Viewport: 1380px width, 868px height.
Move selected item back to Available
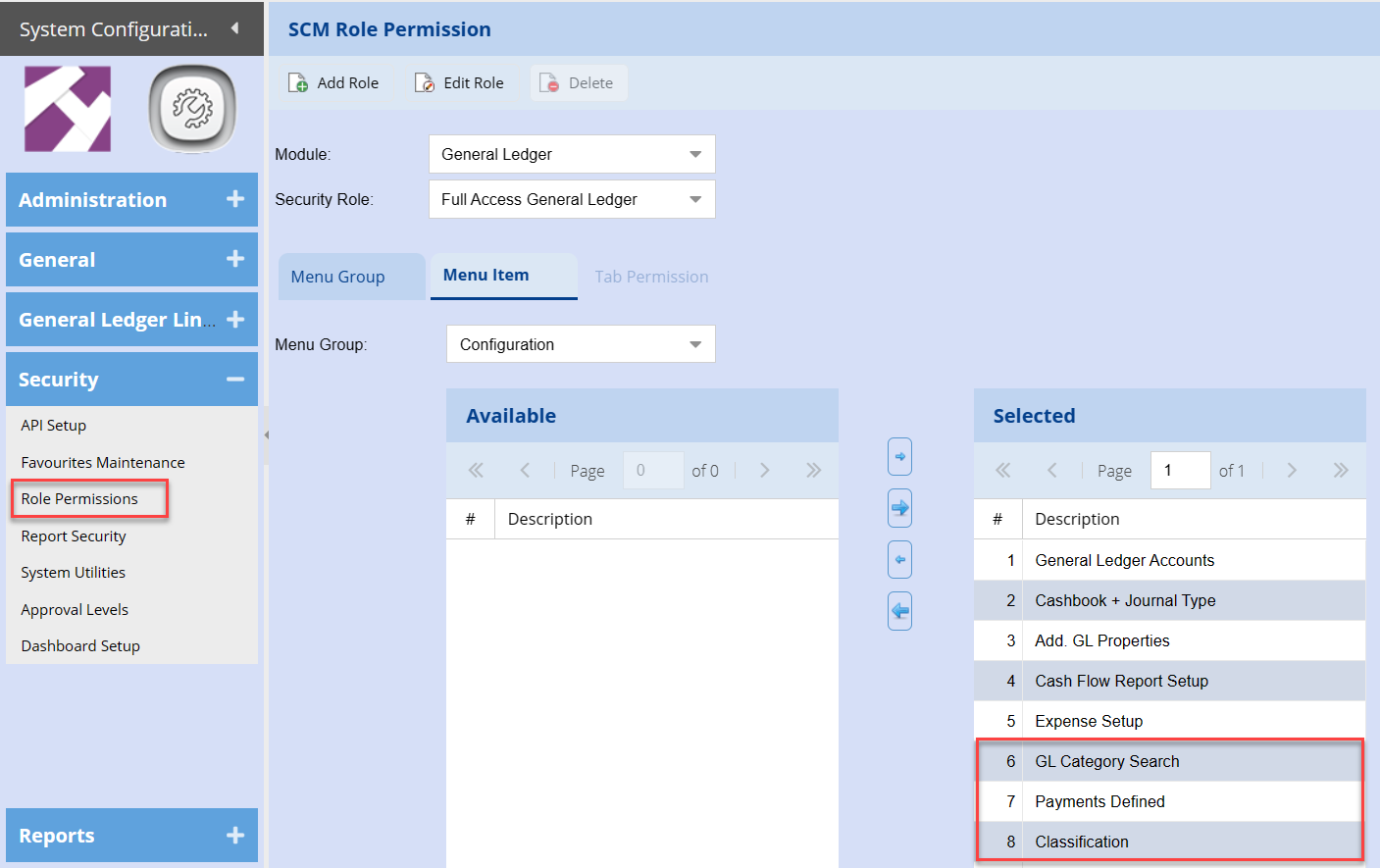click(x=899, y=560)
